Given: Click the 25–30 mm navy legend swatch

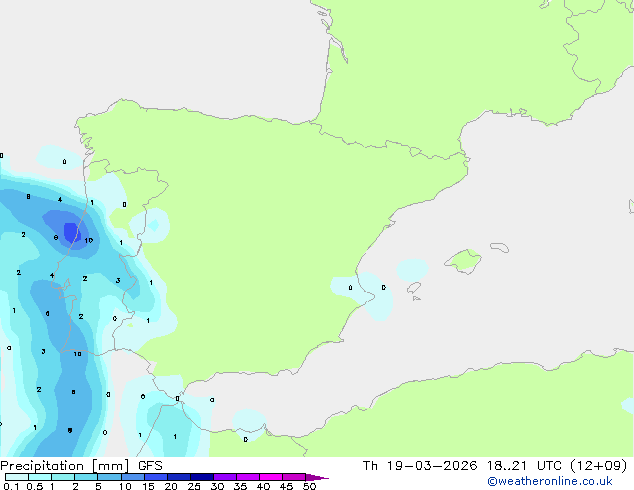Looking at the screenshot, I should pos(202,477).
